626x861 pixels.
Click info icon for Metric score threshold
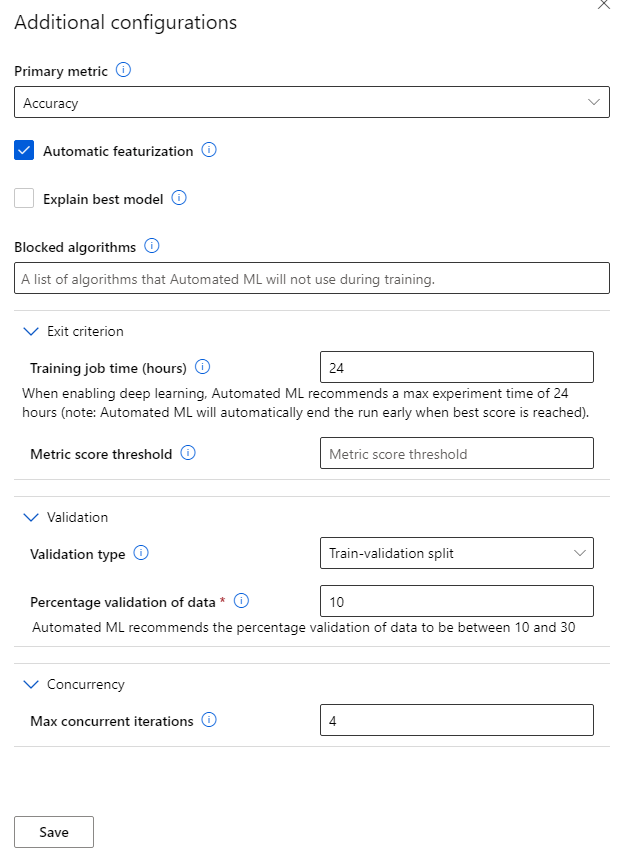point(188,453)
